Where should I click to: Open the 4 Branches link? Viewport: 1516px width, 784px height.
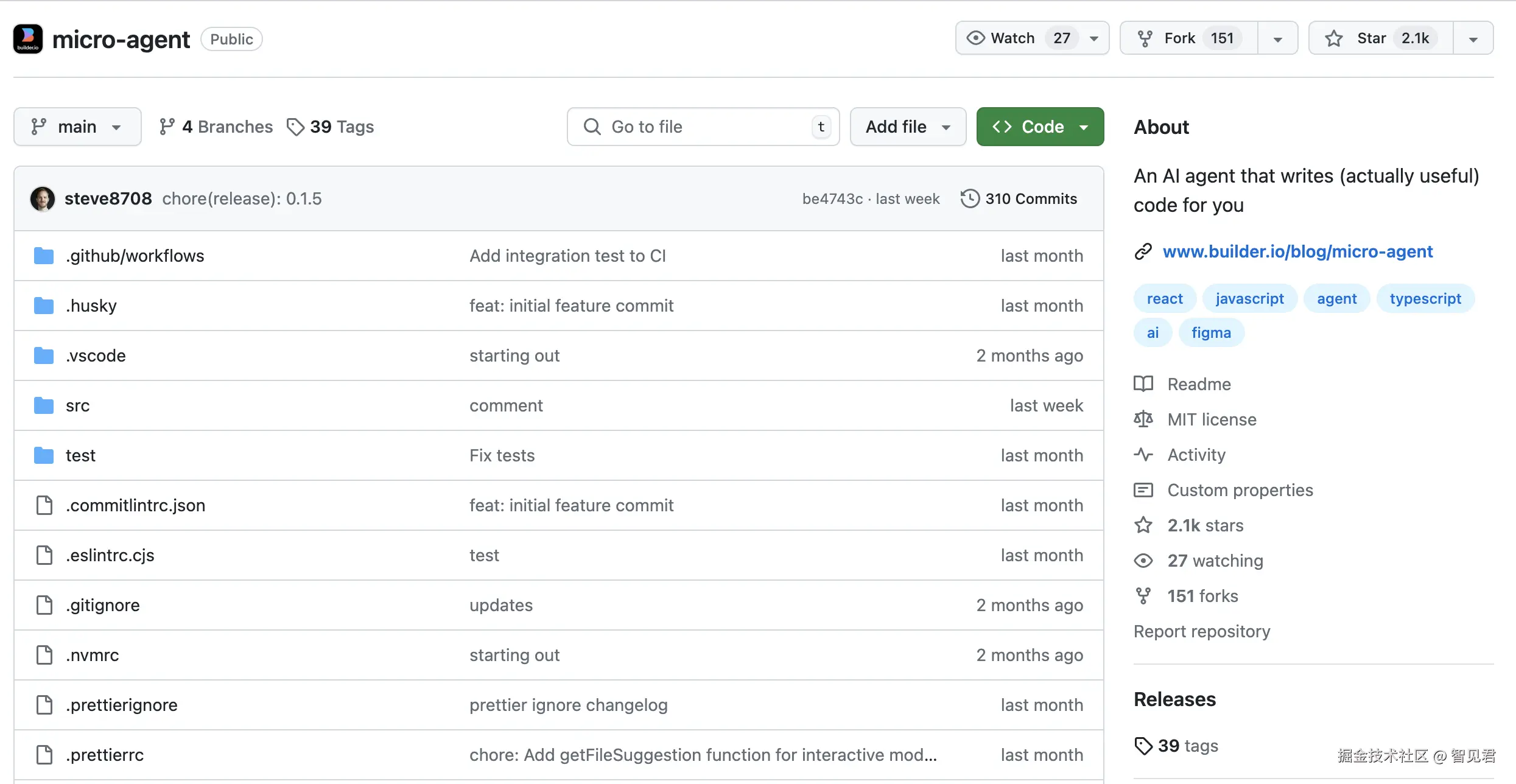click(x=216, y=127)
